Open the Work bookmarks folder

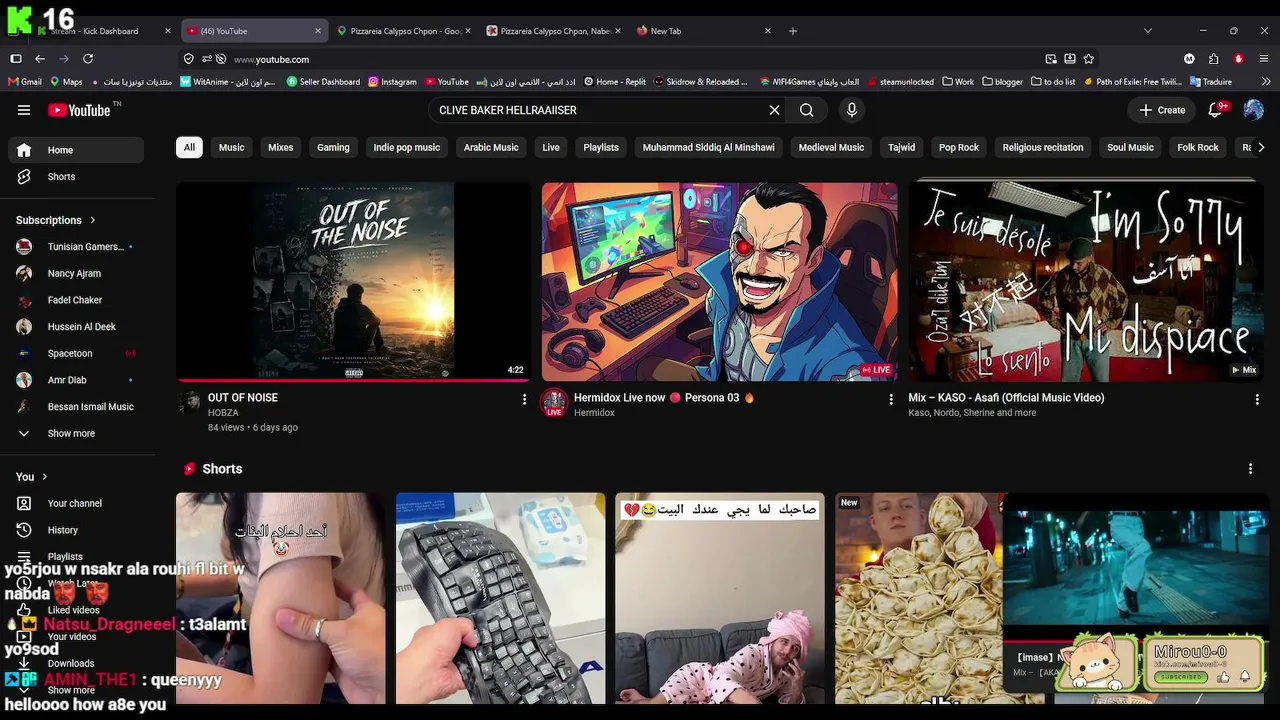[958, 82]
